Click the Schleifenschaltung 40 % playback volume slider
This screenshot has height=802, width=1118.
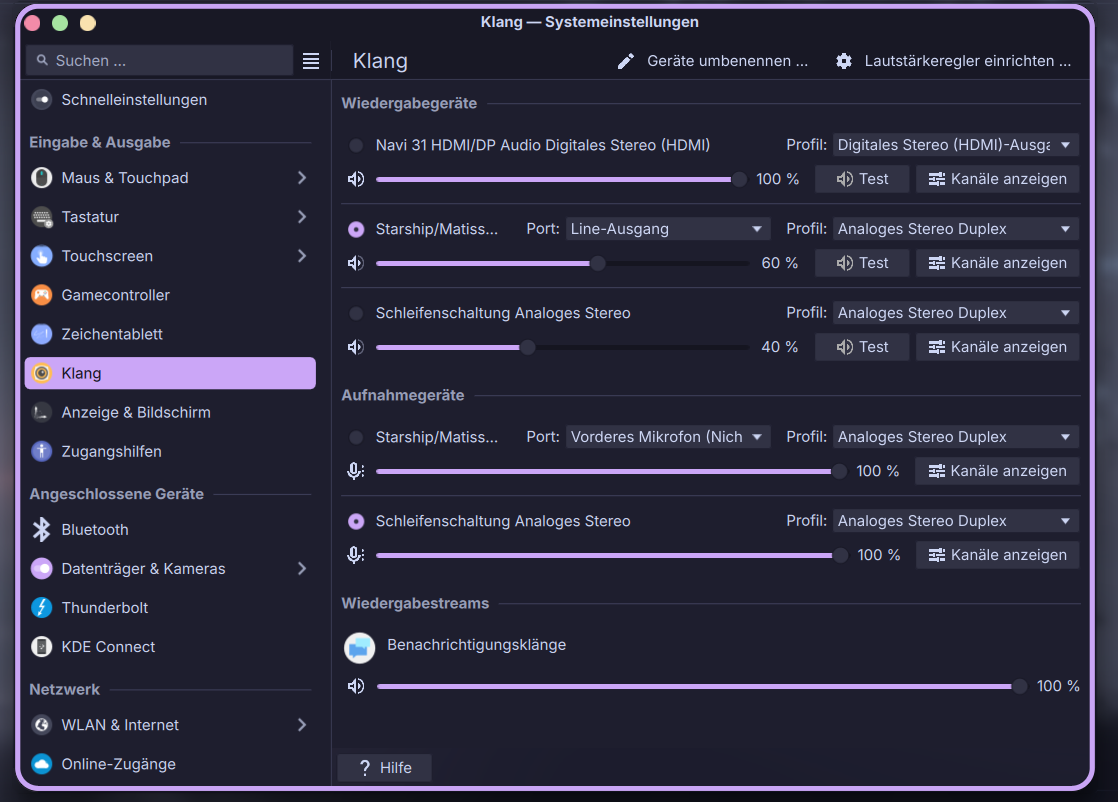[x=562, y=347]
